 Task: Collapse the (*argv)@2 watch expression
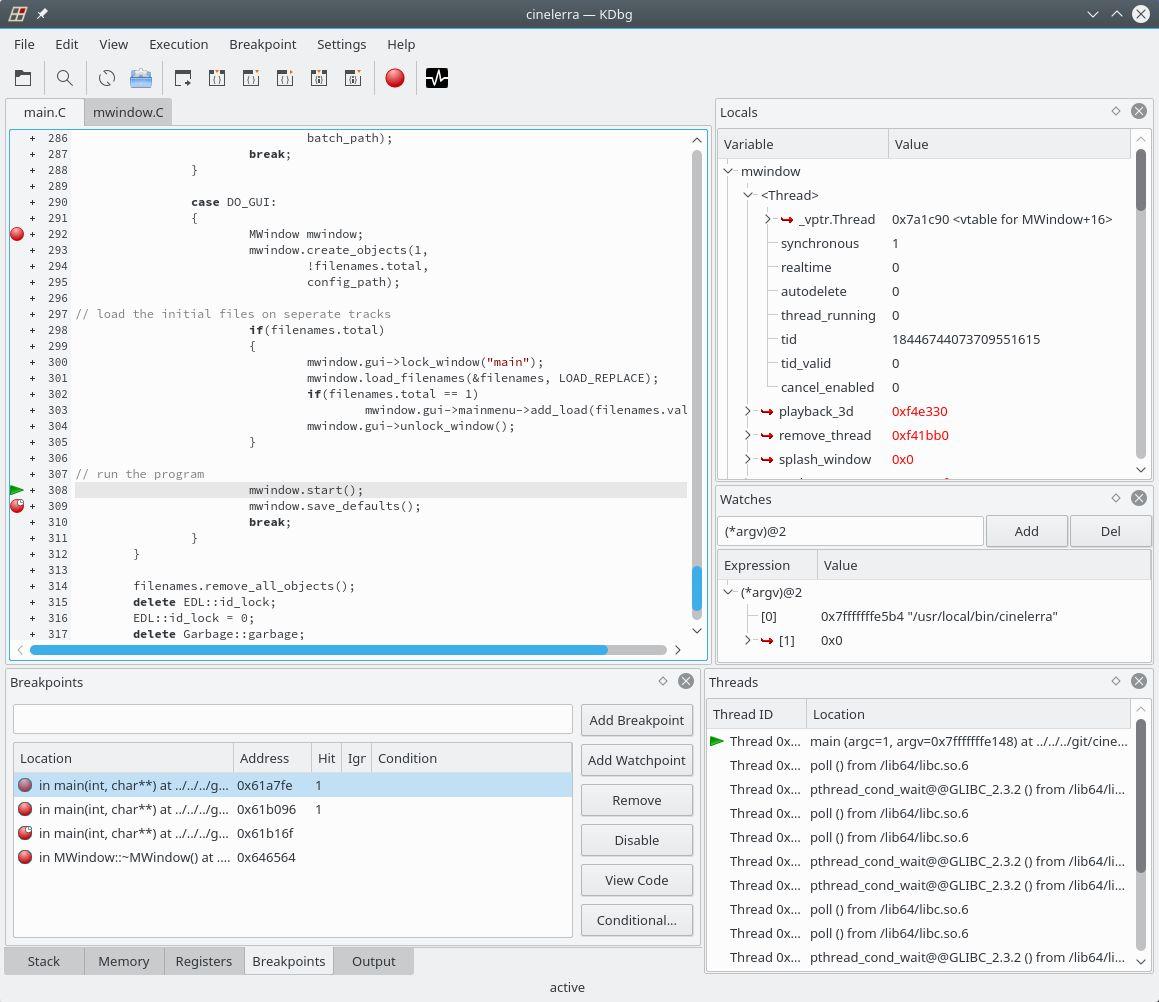(x=728, y=592)
